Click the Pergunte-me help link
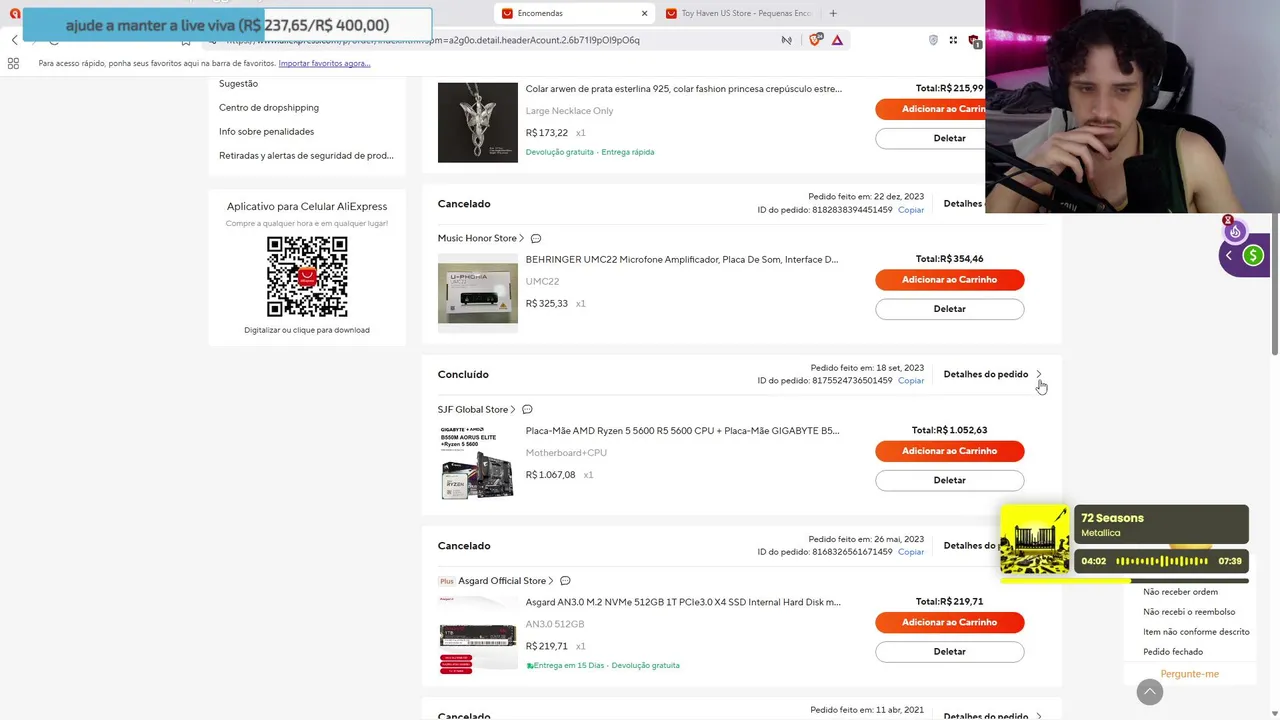This screenshot has width=1280, height=720. pyautogui.click(x=1189, y=674)
